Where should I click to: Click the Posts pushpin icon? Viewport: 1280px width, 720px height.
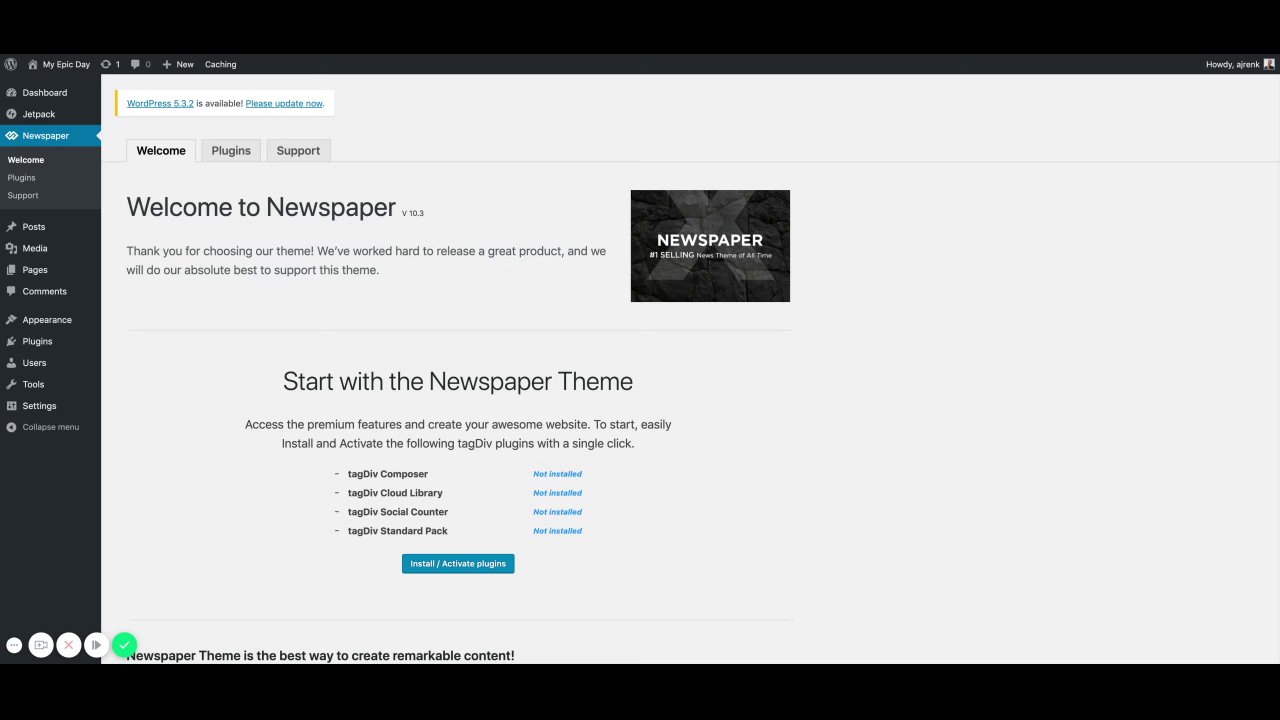coord(11,227)
